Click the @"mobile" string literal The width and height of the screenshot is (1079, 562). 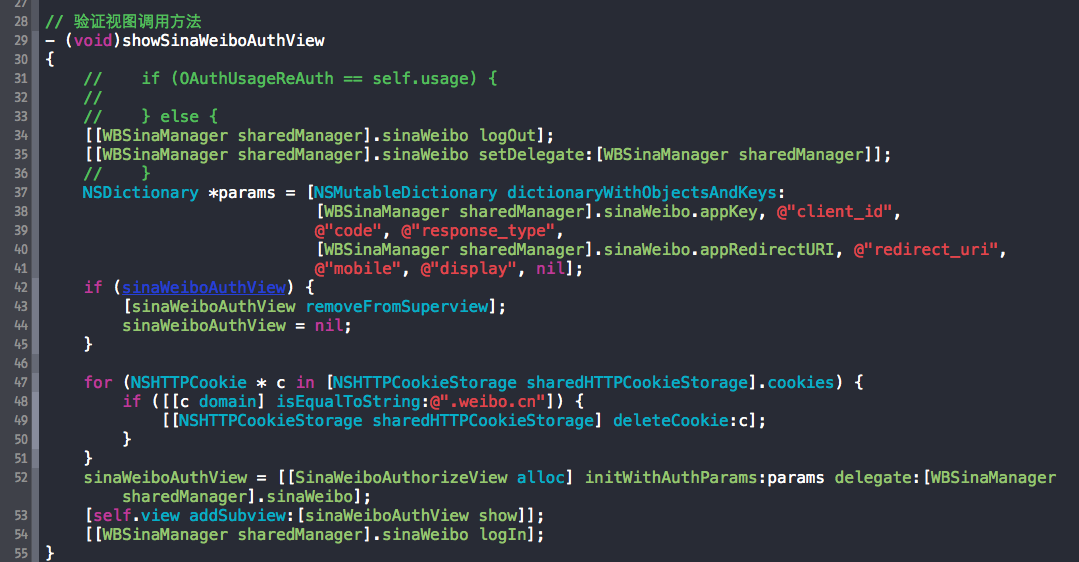[358, 268]
